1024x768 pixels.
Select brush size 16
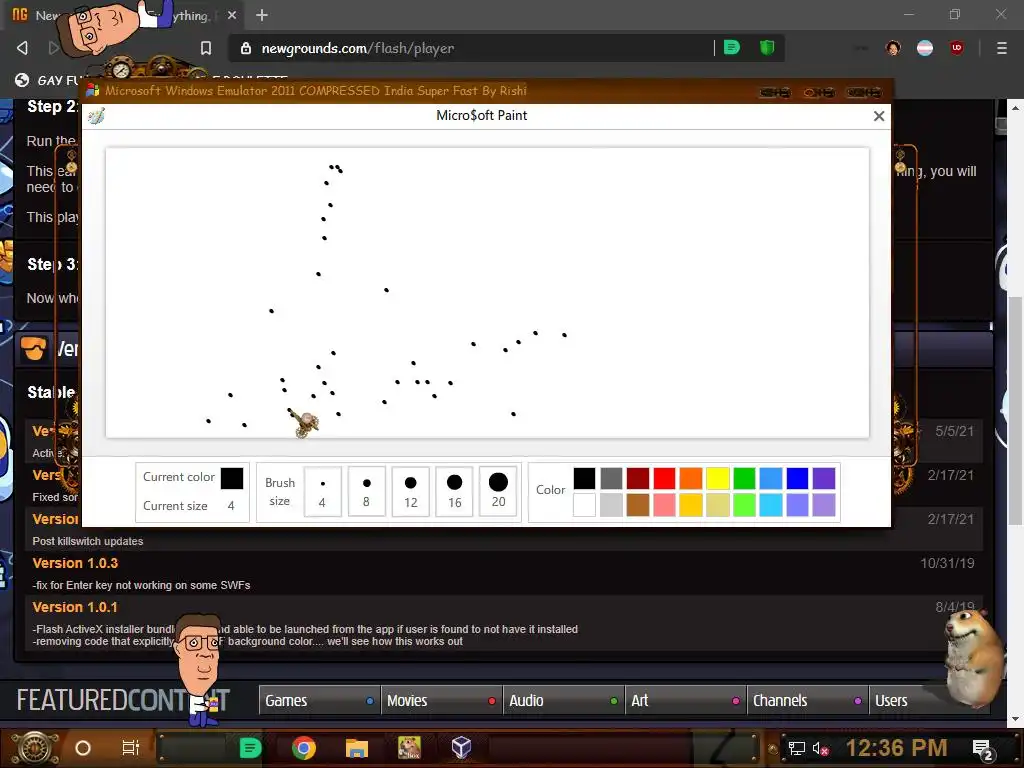(455, 491)
